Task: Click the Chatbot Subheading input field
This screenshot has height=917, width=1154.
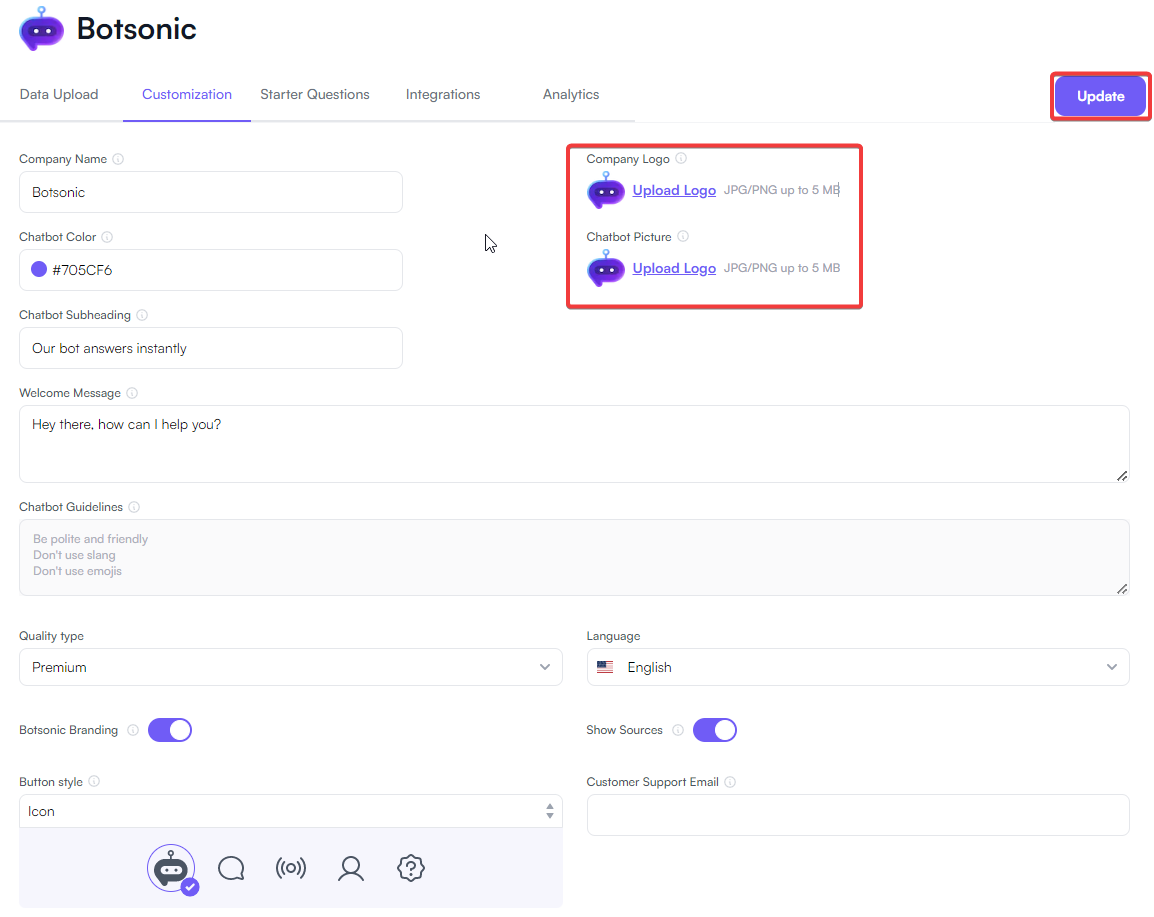Action: 210,348
